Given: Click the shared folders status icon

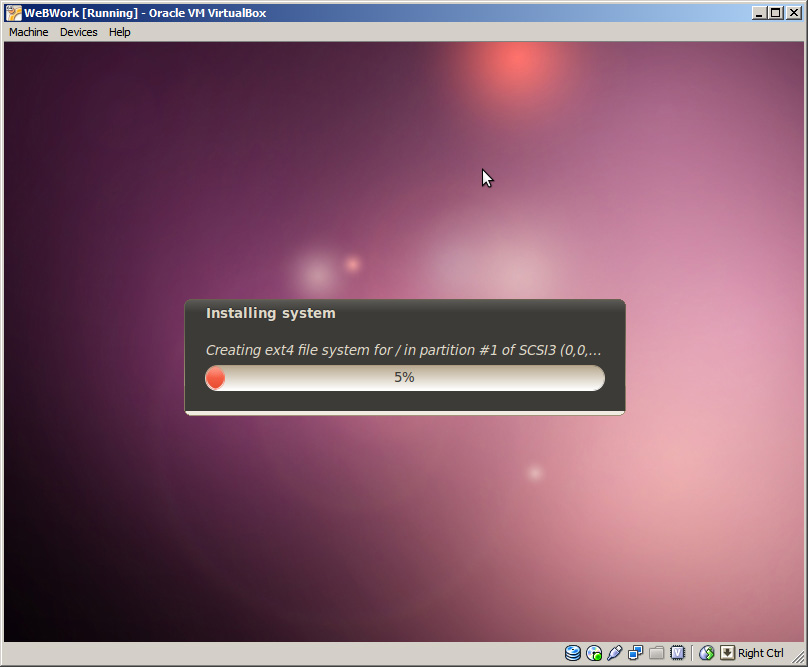Looking at the screenshot, I should [656, 653].
